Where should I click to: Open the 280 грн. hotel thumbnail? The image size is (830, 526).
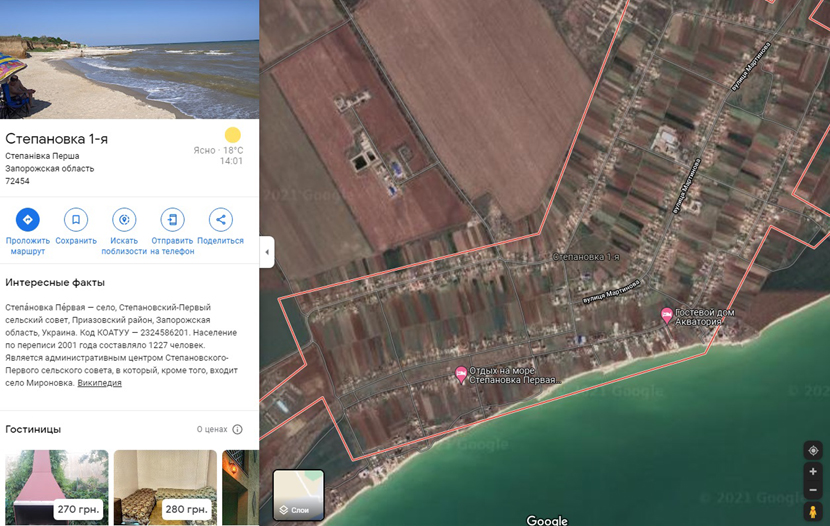[x=165, y=487]
